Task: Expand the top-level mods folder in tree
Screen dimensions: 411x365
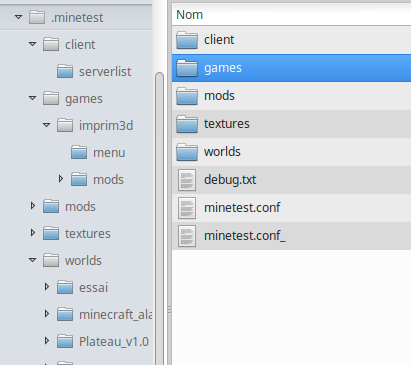Action: [x=33, y=206]
